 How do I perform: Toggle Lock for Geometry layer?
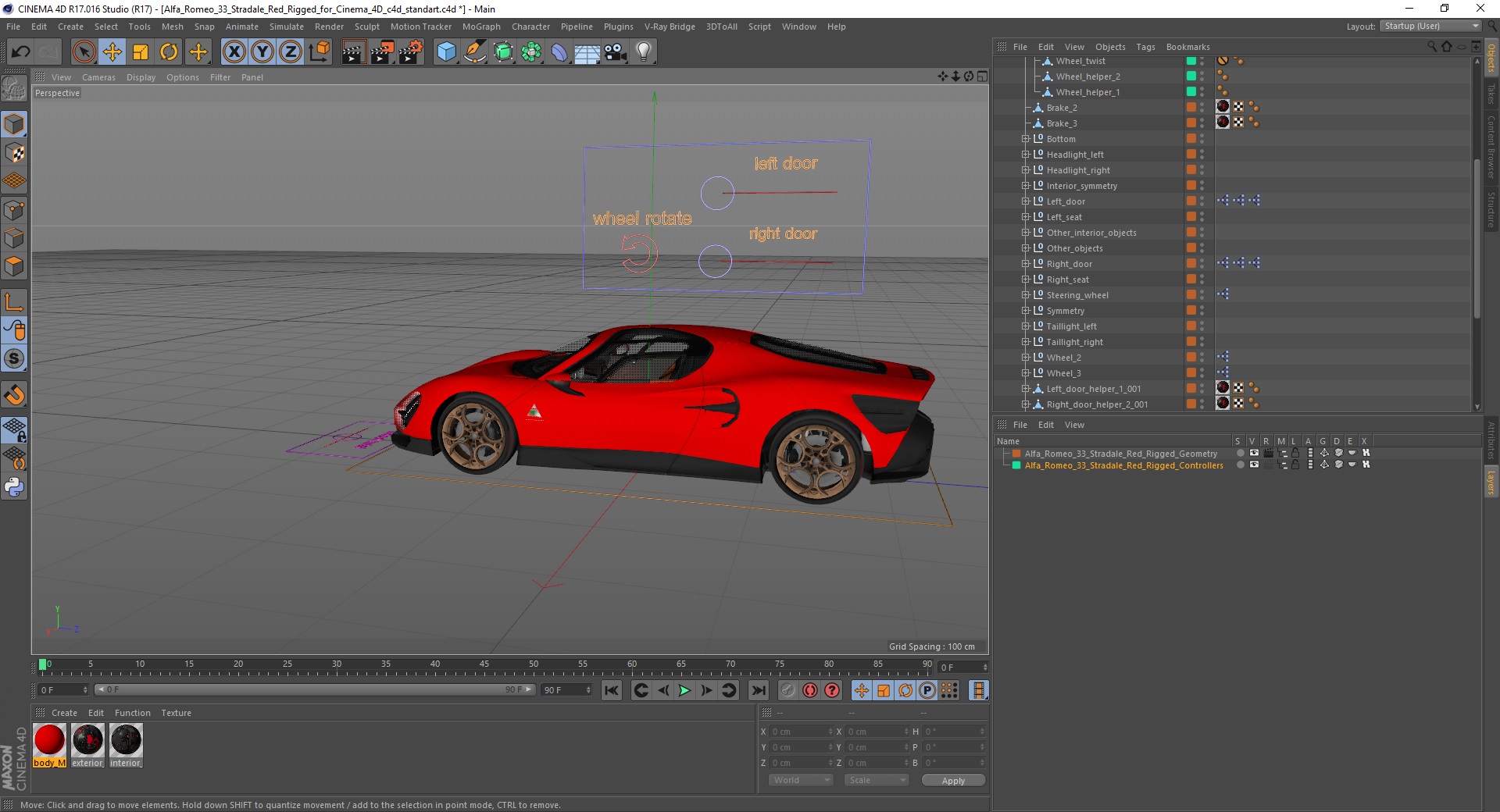[x=1295, y=453]
